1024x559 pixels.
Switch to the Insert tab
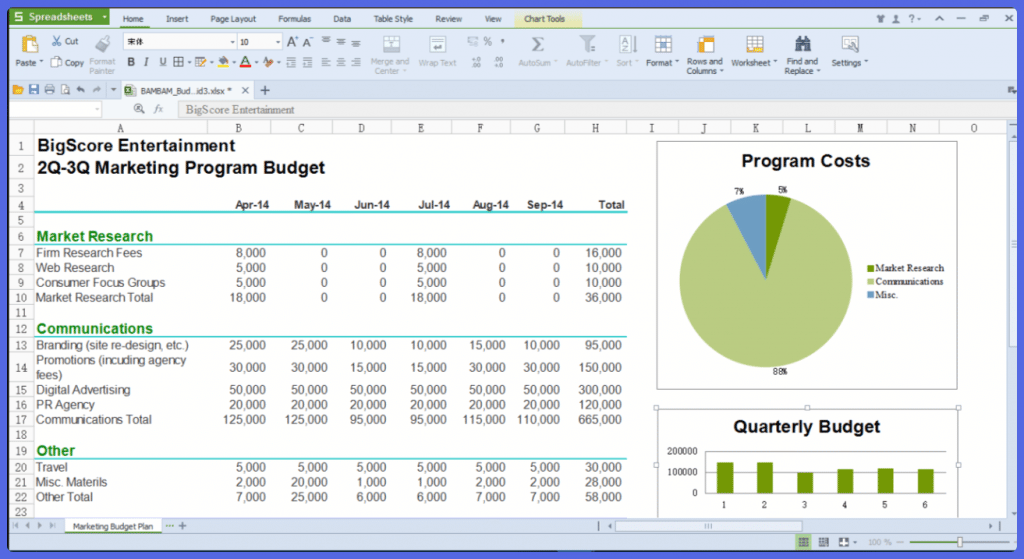177,19
